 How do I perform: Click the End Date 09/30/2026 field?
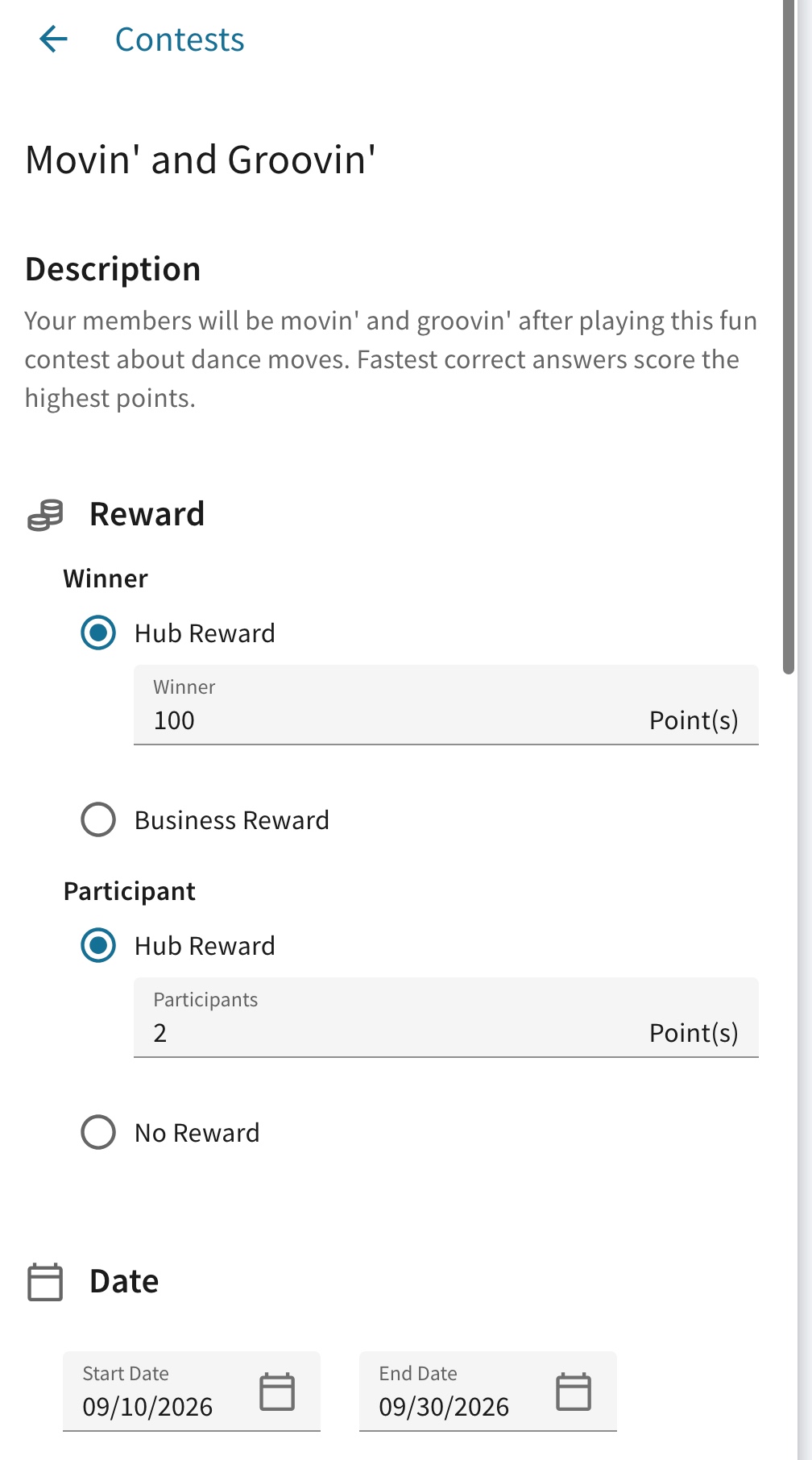click(488, 1392)
